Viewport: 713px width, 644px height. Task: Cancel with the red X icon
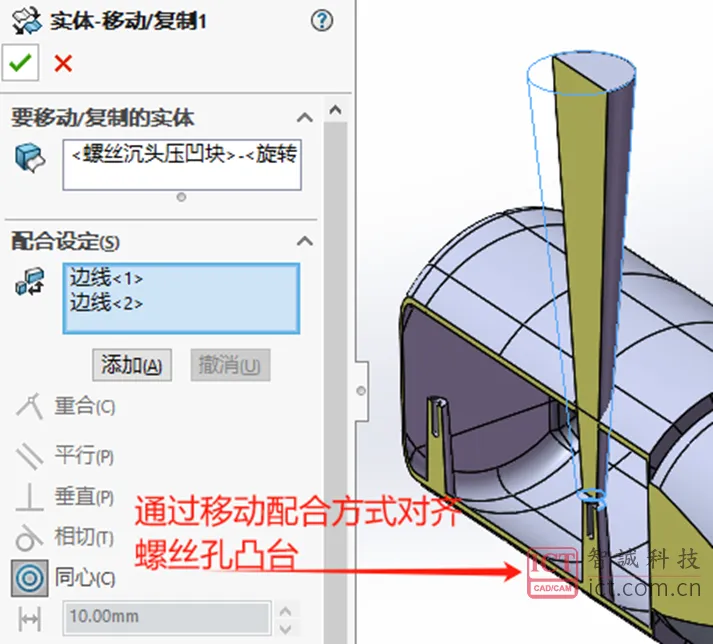63,63
